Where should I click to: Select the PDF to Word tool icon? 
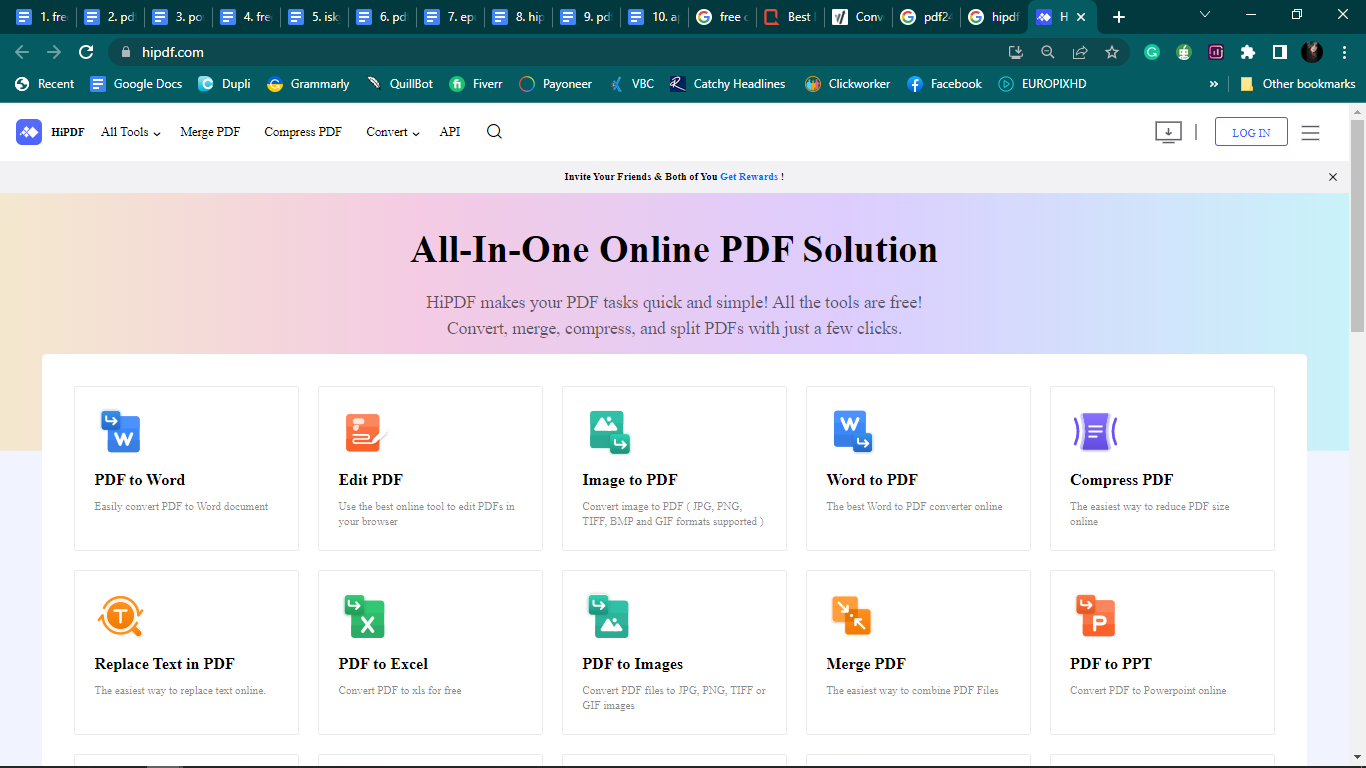tap(119, 431)
